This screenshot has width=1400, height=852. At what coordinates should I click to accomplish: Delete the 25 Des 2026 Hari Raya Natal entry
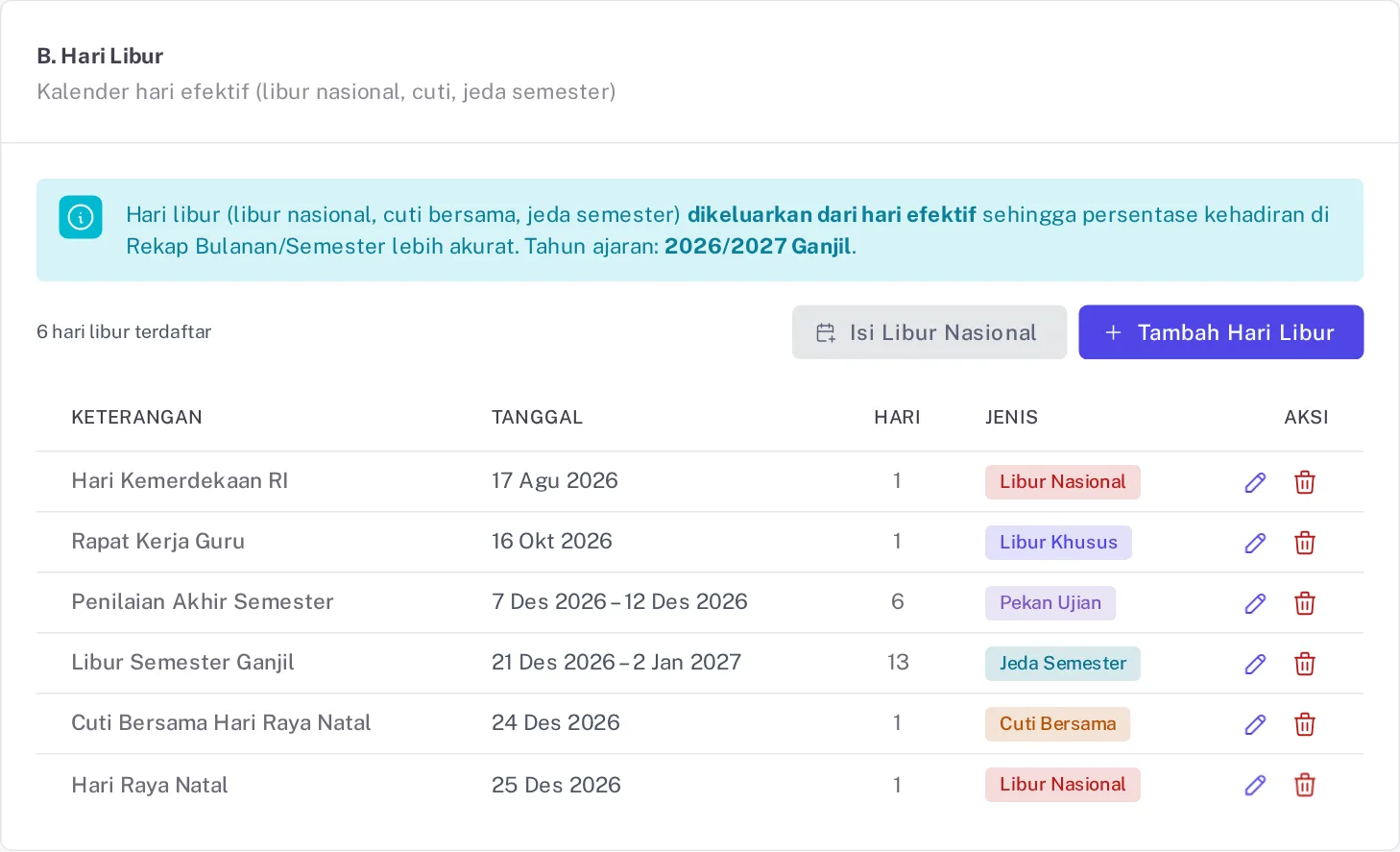tap(1305, 785)
